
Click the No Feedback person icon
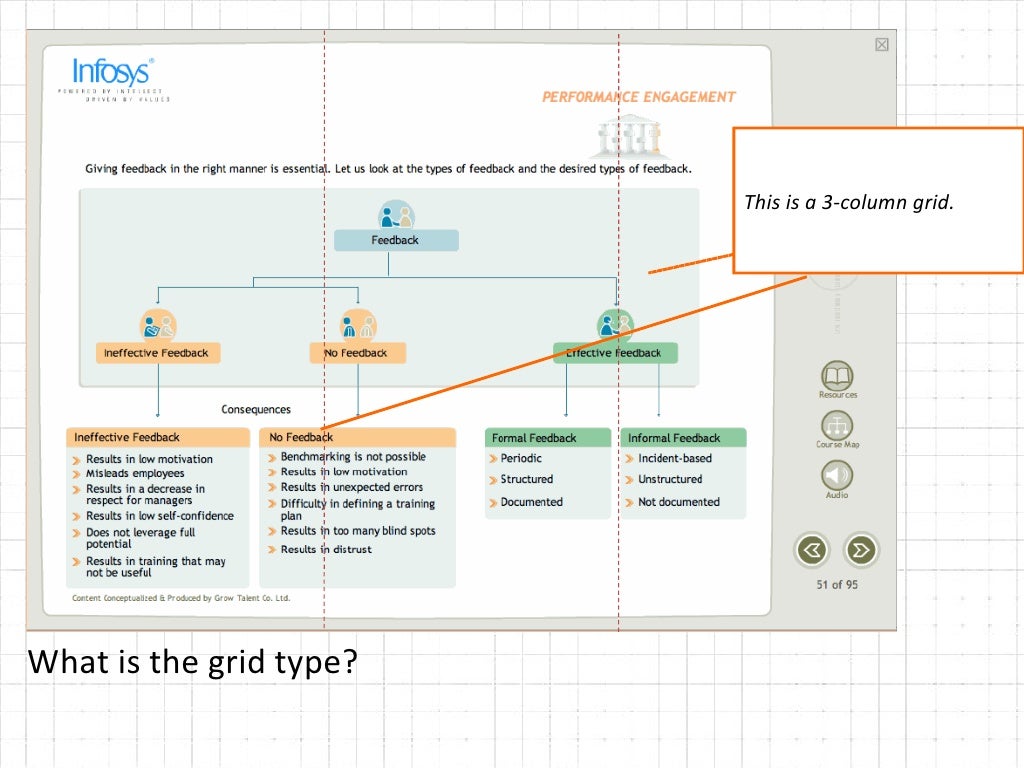pyautogui.click(x=358, y=325)
